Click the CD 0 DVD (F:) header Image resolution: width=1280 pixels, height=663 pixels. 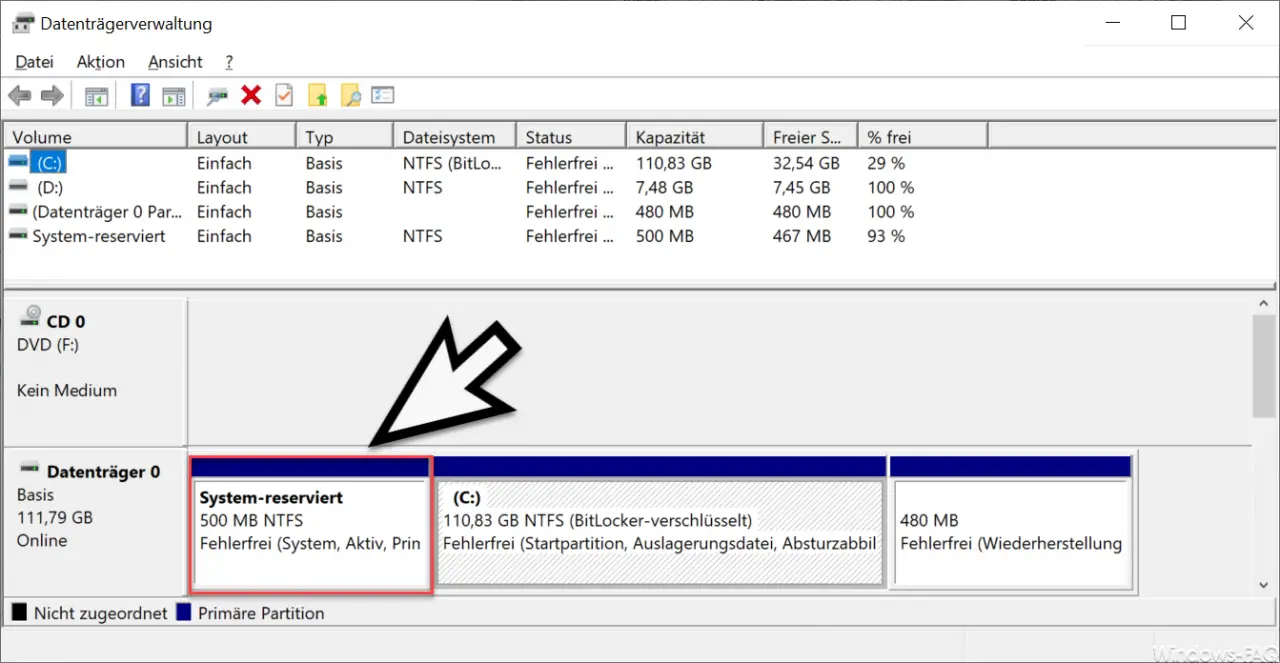[95, 371]
